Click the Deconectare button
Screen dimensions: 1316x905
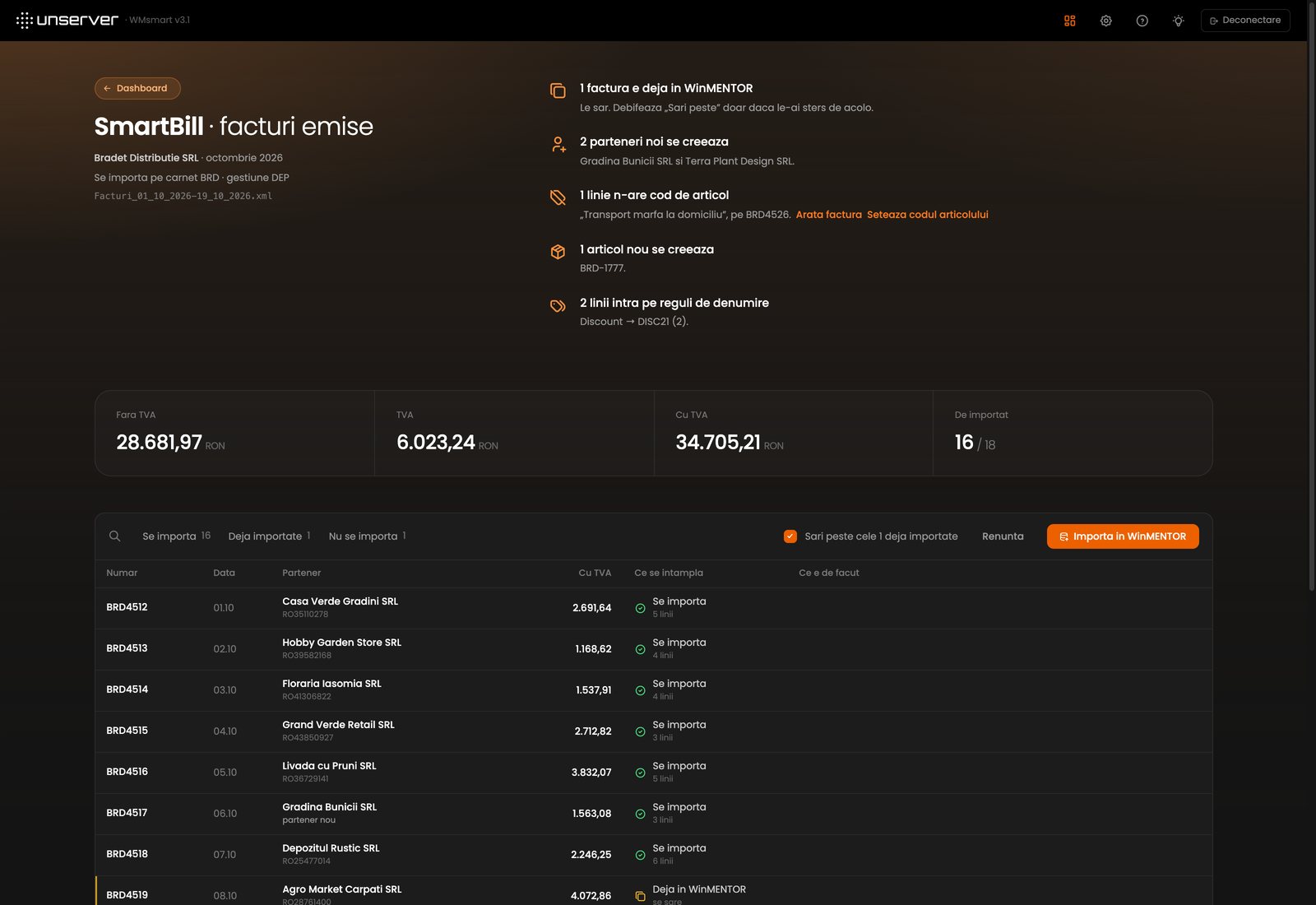(1245, 21)
